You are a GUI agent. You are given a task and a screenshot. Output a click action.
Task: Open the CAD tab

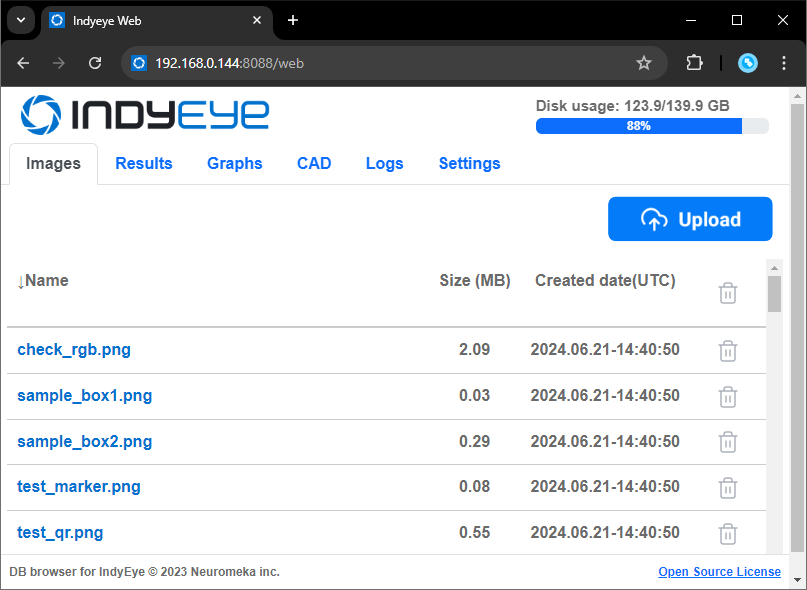(x=314, y=163)
